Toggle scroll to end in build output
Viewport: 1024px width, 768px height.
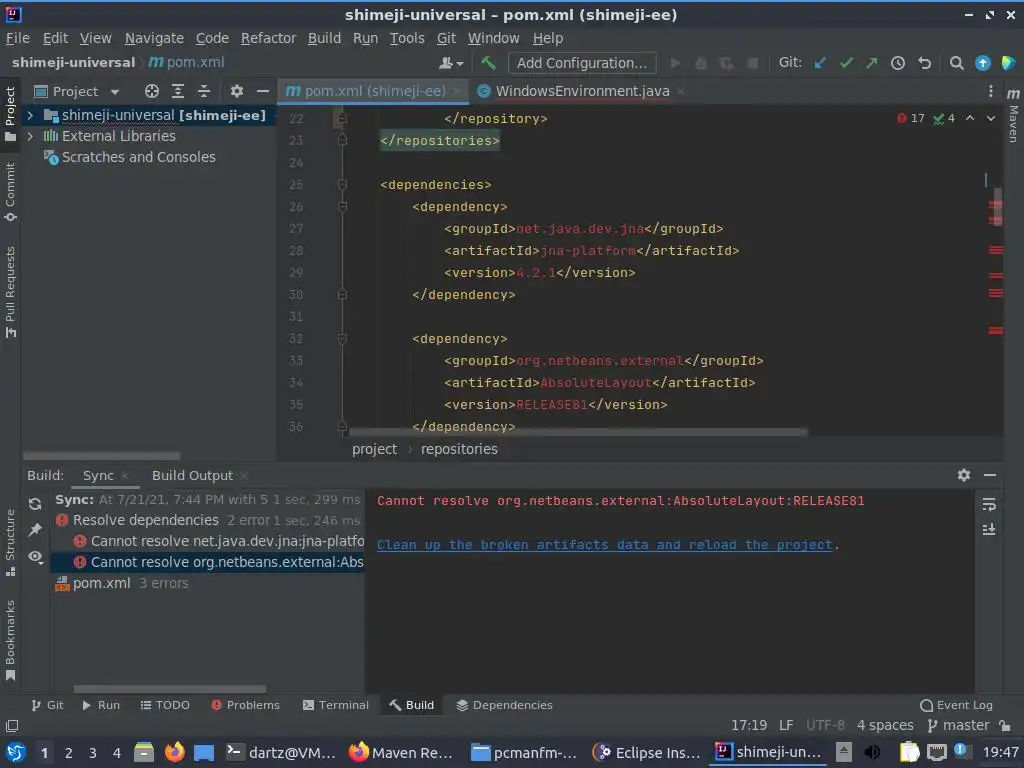tap(989, 530)
